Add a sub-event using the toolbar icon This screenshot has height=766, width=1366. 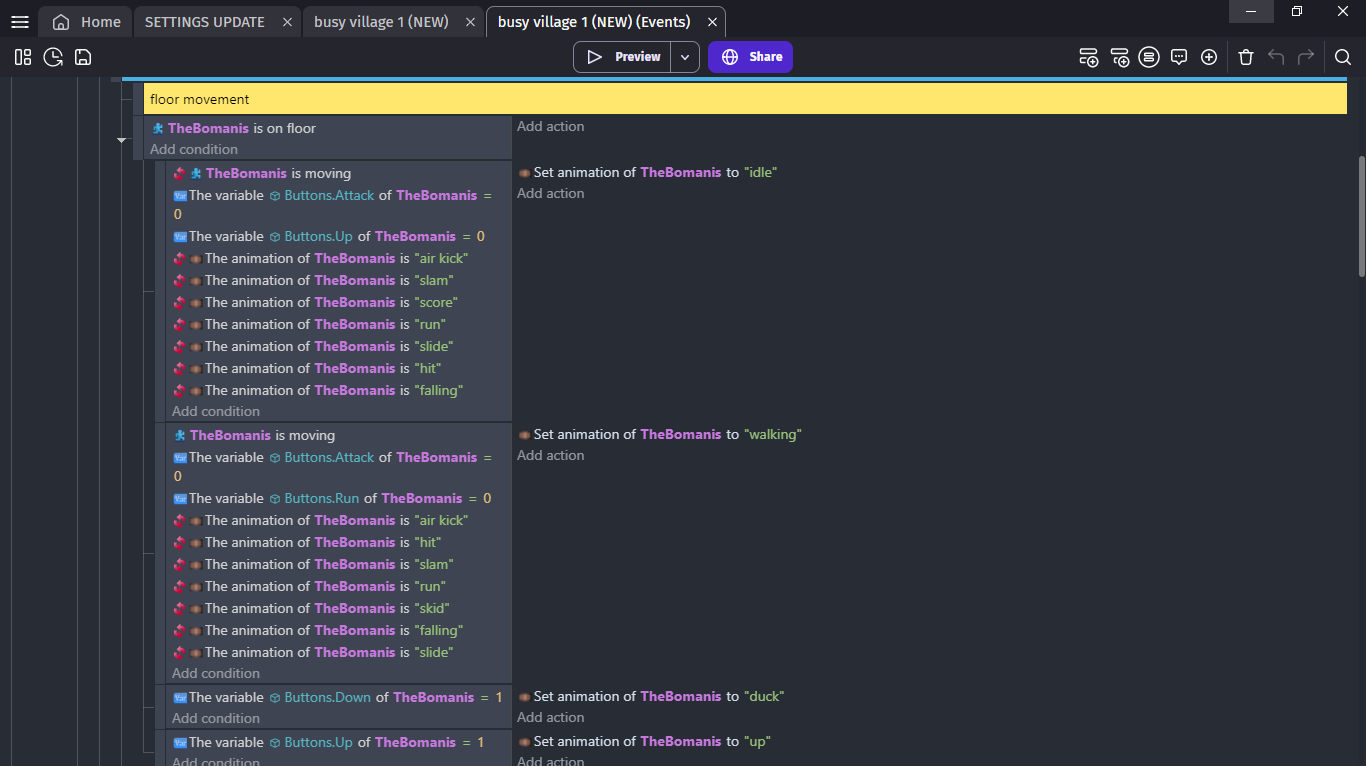coord(1119,57)
